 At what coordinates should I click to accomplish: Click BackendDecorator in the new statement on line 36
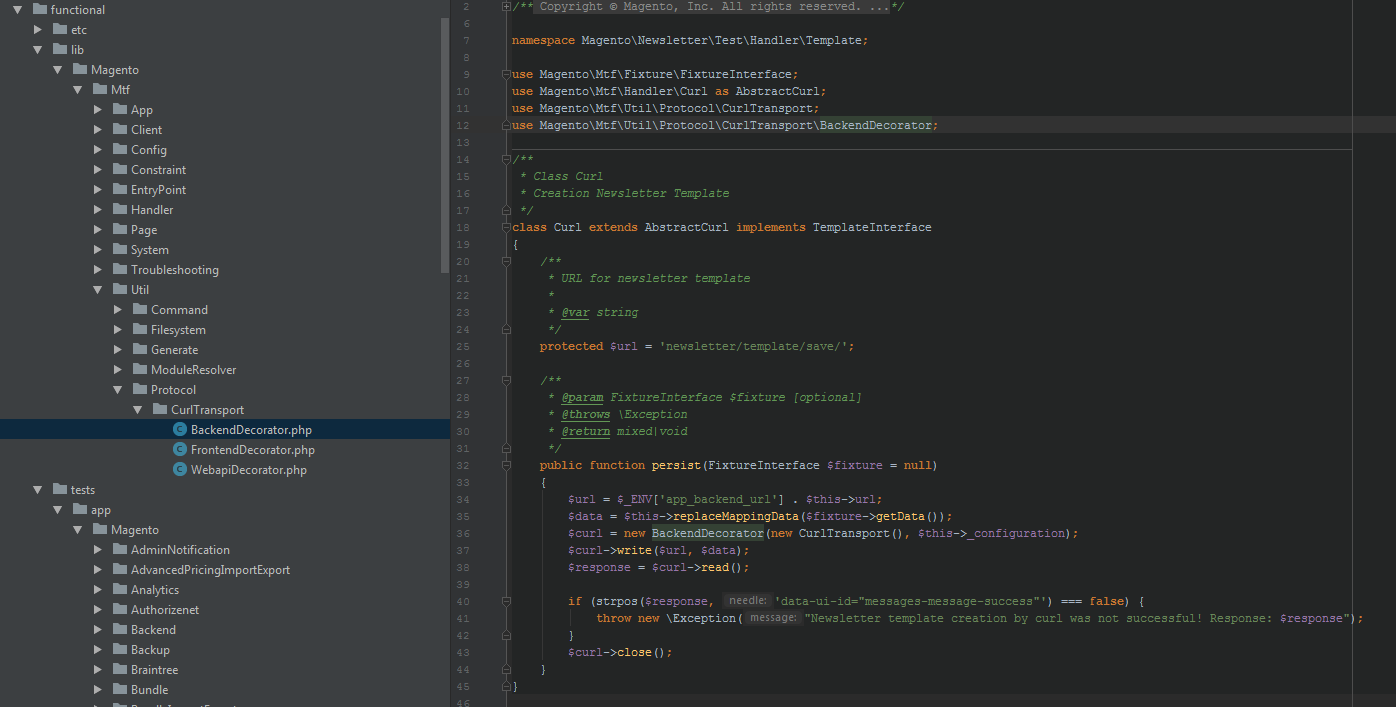click(x=708, y=533)
